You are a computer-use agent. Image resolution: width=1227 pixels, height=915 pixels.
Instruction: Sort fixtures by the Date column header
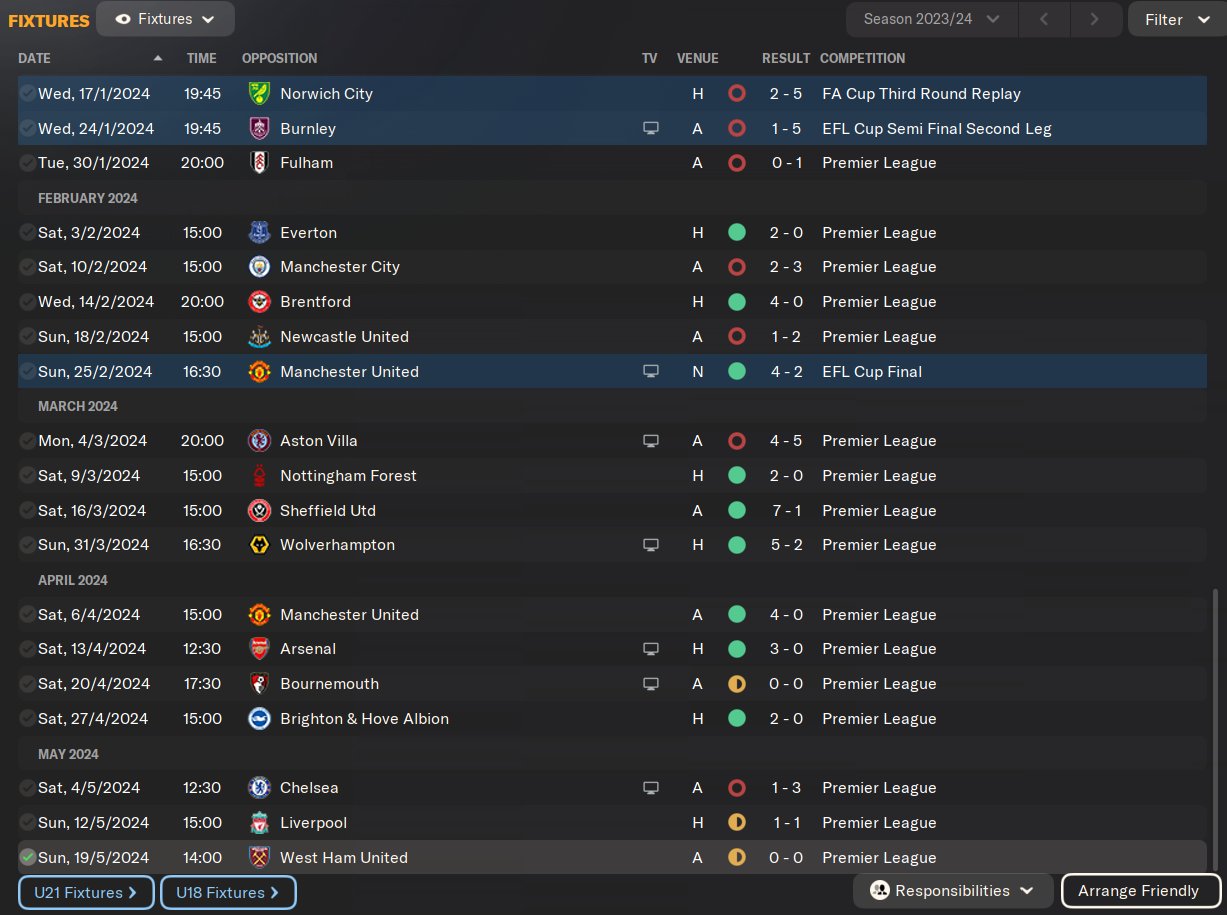click(35, 59)
